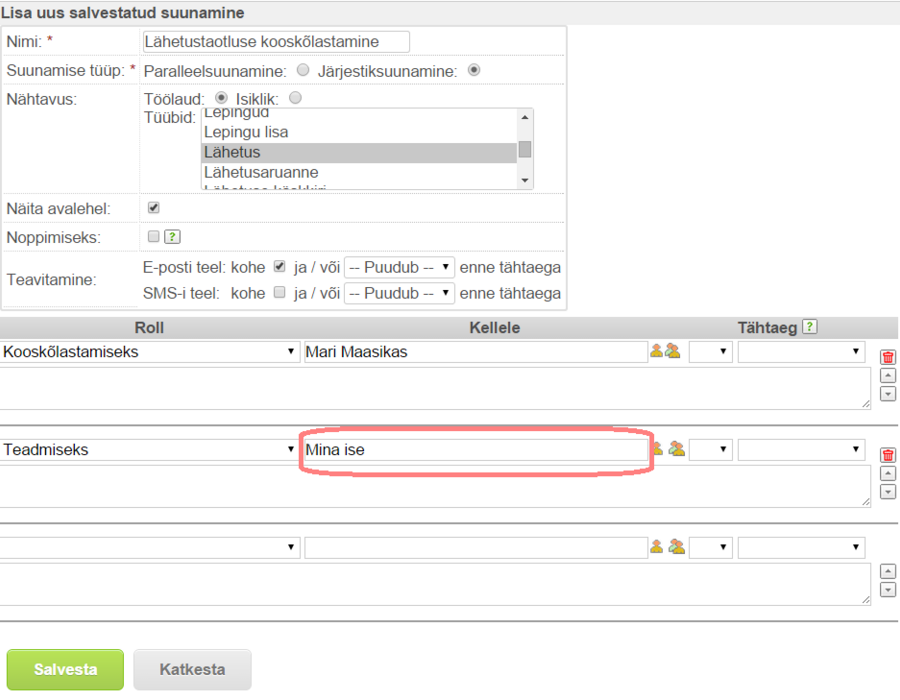This screenshot has height=700, width=900.
Task: Open group picker for Mina ise row
Action: coord(677,449)
